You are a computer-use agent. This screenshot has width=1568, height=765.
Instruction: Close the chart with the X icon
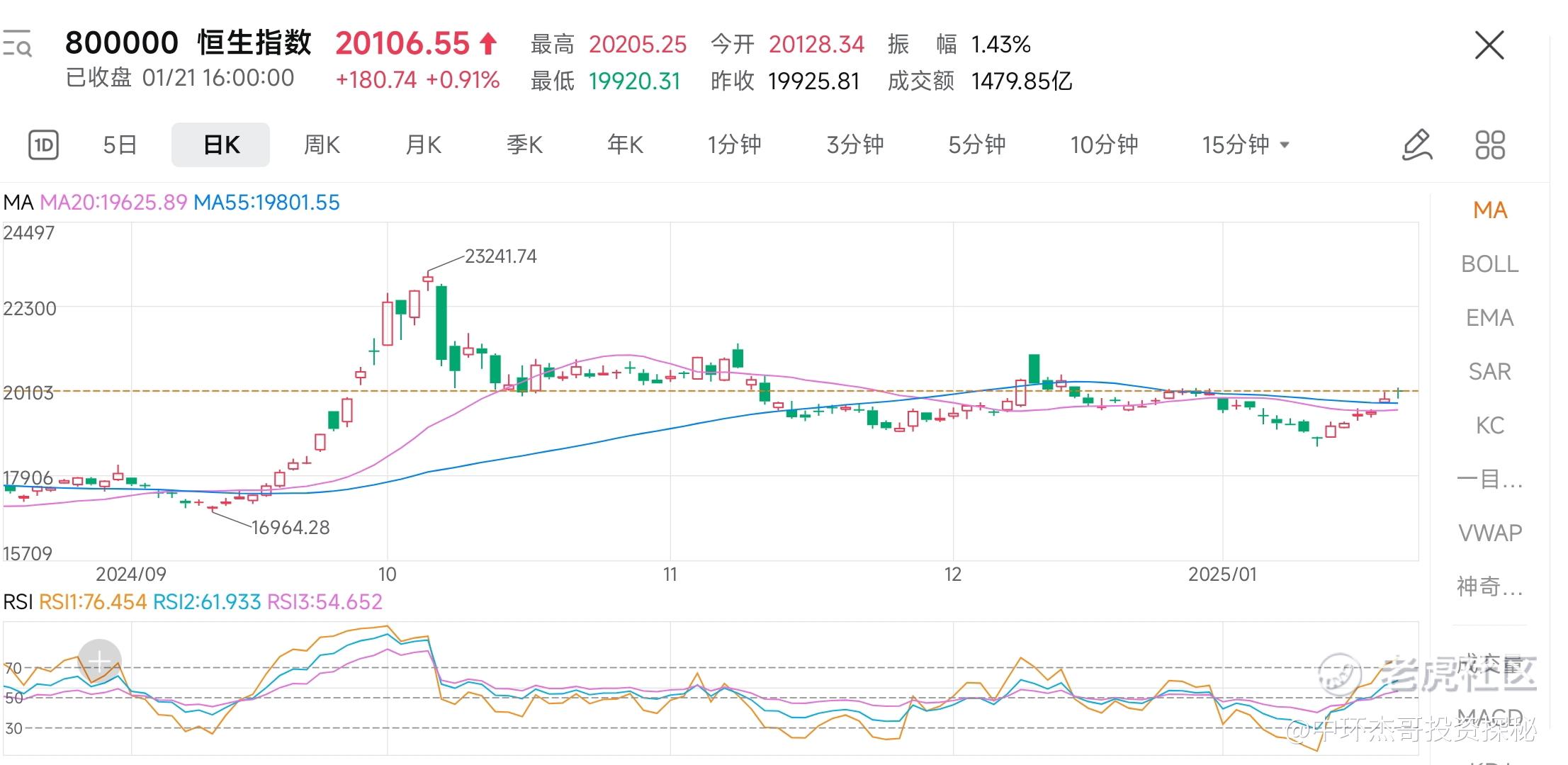(x=1489, y=45)
